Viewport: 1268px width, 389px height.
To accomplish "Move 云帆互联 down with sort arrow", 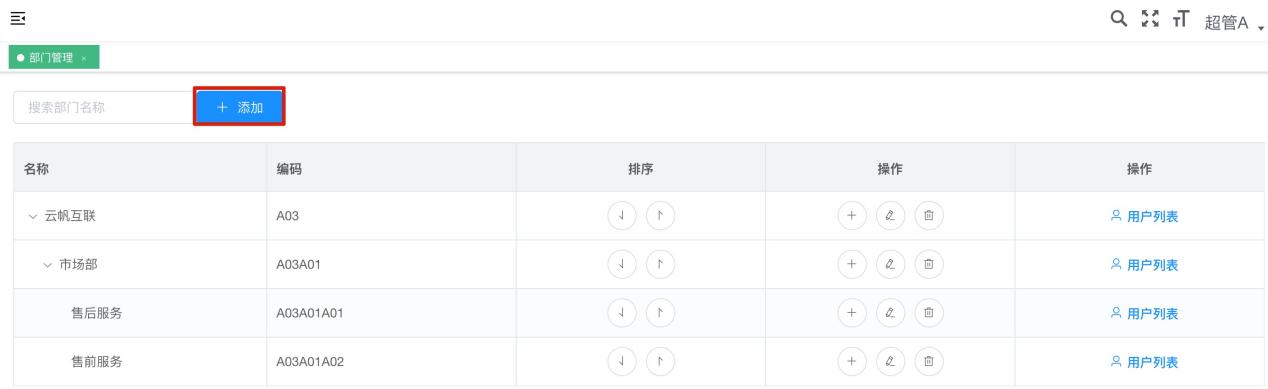I will [624, 216].
